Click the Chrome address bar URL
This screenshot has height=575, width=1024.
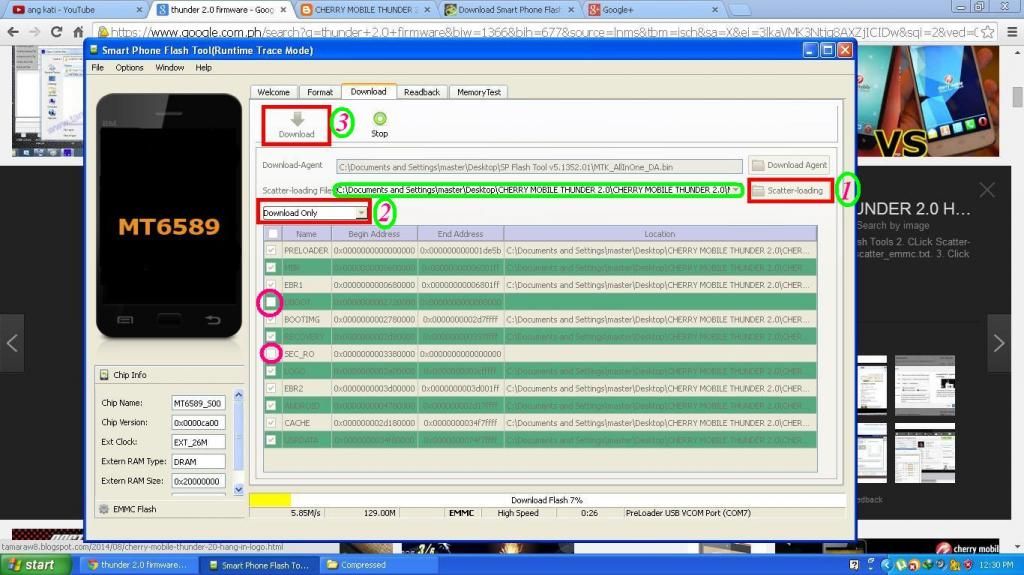point(542,31)
